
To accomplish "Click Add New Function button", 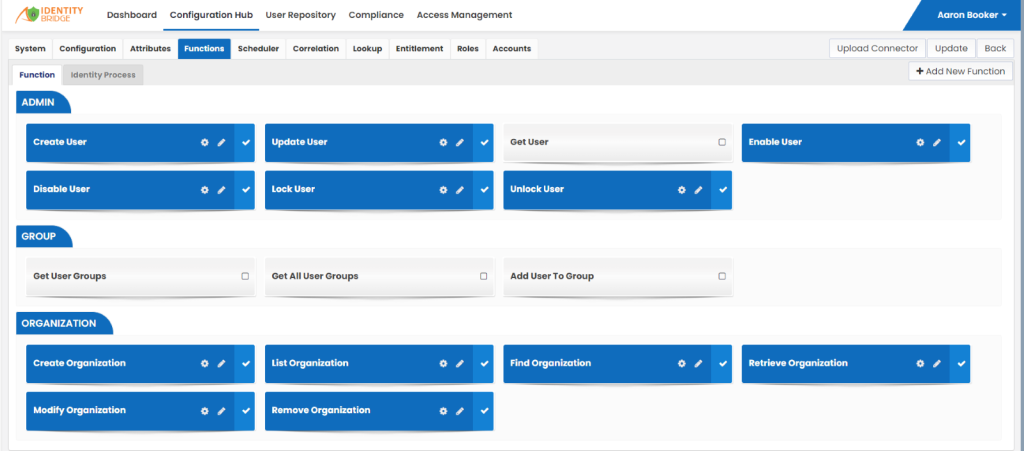I will coord(960,71).
